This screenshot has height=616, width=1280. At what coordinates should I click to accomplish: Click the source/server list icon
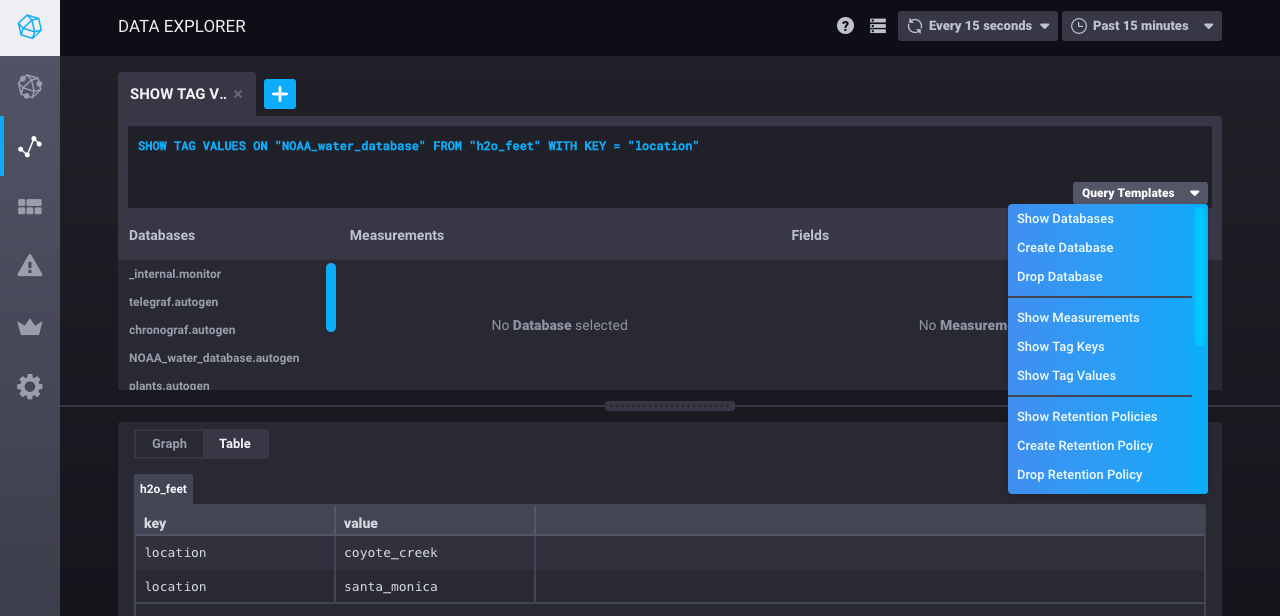point(878,26)
